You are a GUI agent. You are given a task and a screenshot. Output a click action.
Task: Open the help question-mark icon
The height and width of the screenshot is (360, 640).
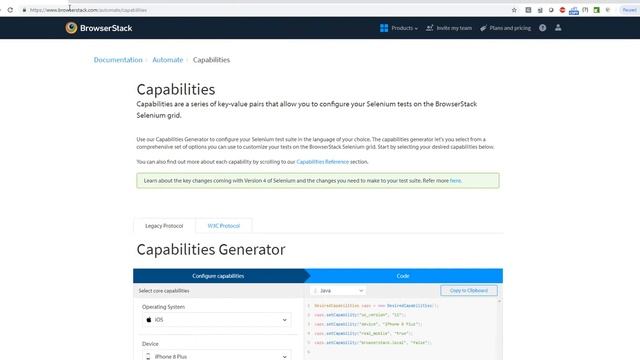point(542,28)
